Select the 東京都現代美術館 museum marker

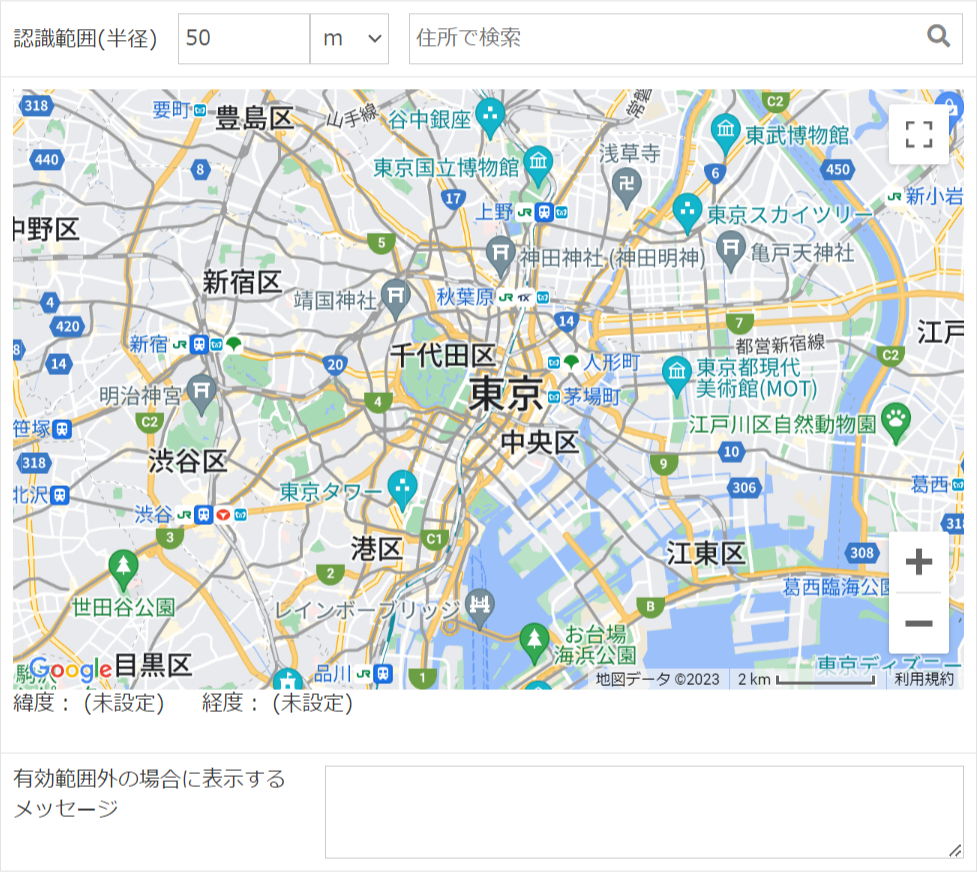(677, 376)
